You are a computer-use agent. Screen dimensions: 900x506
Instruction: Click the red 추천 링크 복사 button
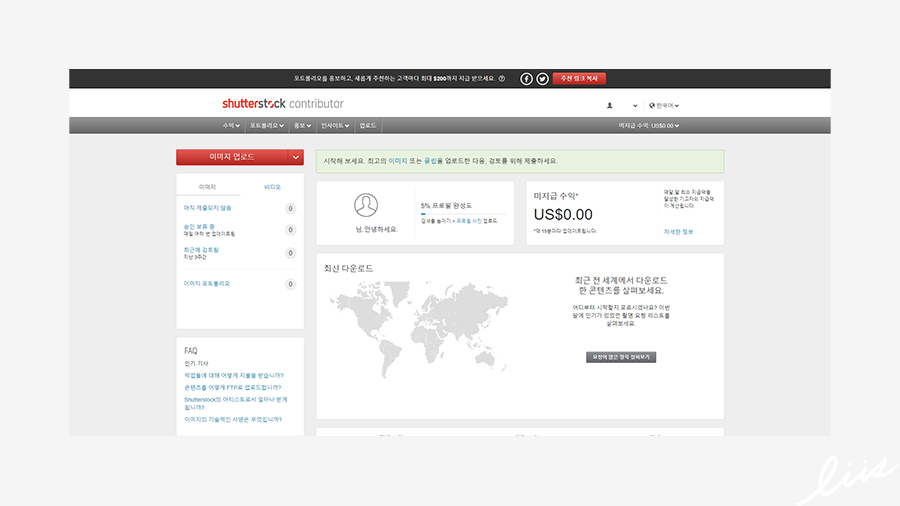point(579,79)
